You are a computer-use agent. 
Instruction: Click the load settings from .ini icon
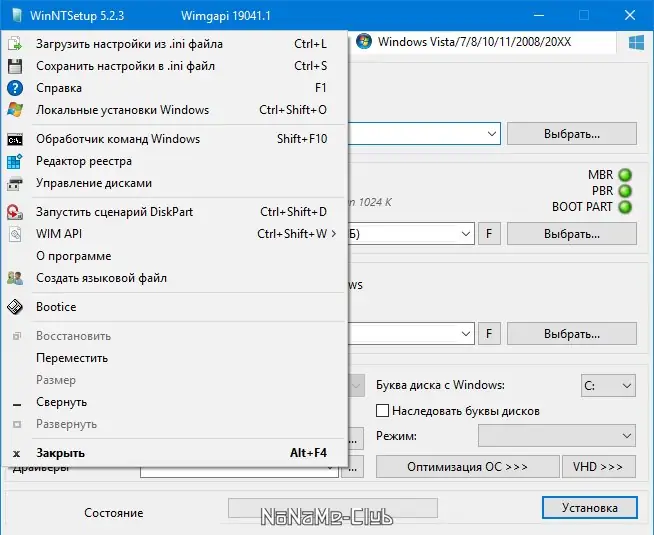15,44
